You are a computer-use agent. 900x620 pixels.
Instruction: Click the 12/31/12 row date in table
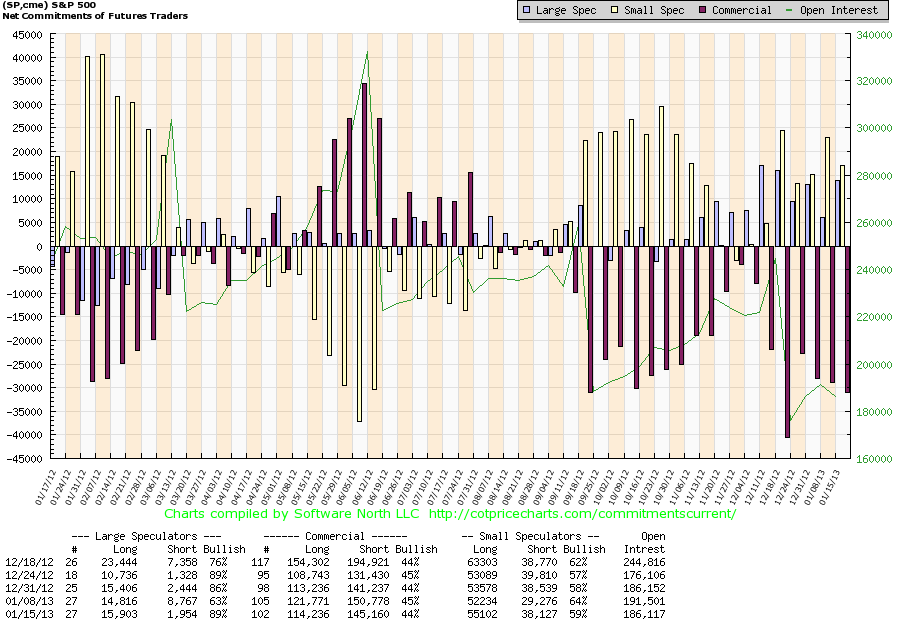pos(29,588)
